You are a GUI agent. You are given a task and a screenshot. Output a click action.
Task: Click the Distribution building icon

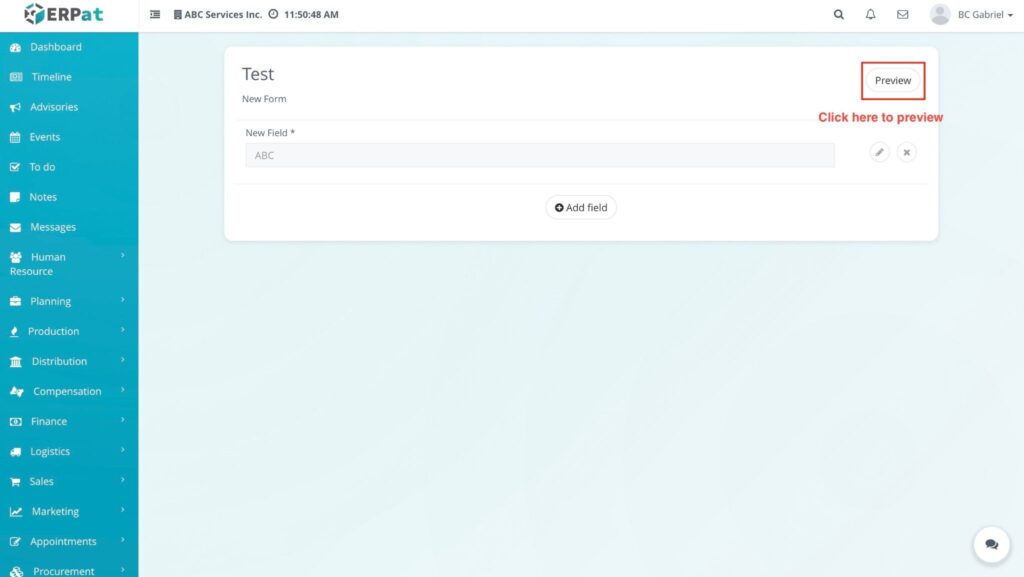[16, 362]
